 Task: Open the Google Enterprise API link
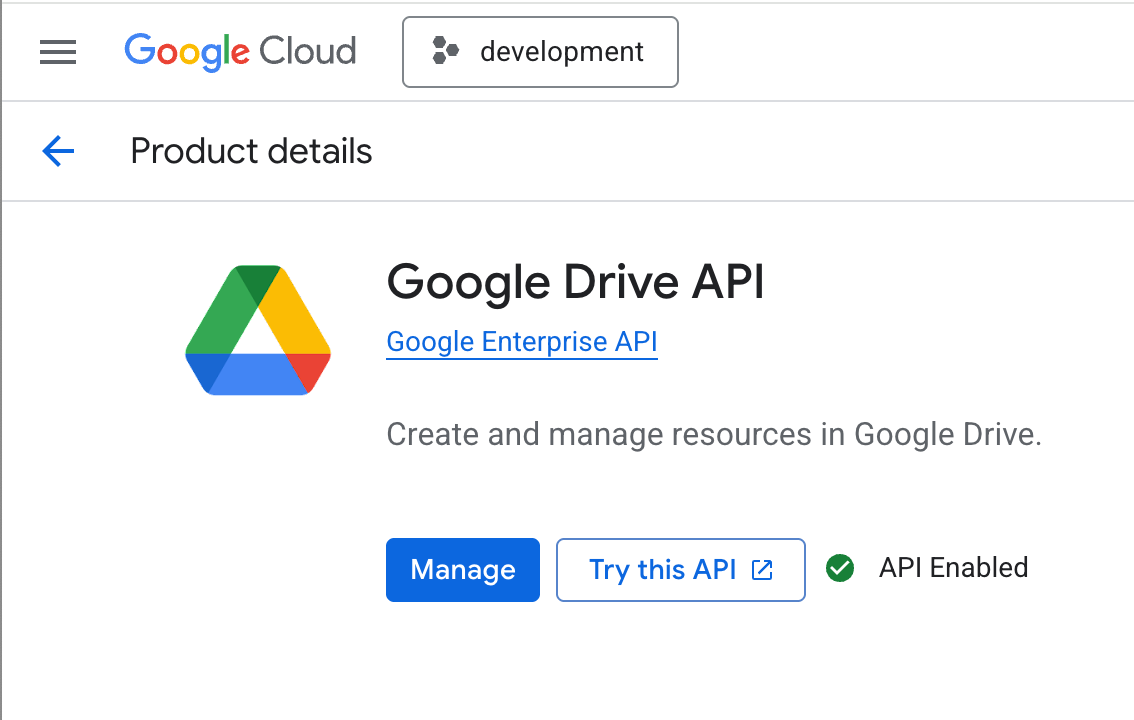pyautogui.click(x=522, y=342)
